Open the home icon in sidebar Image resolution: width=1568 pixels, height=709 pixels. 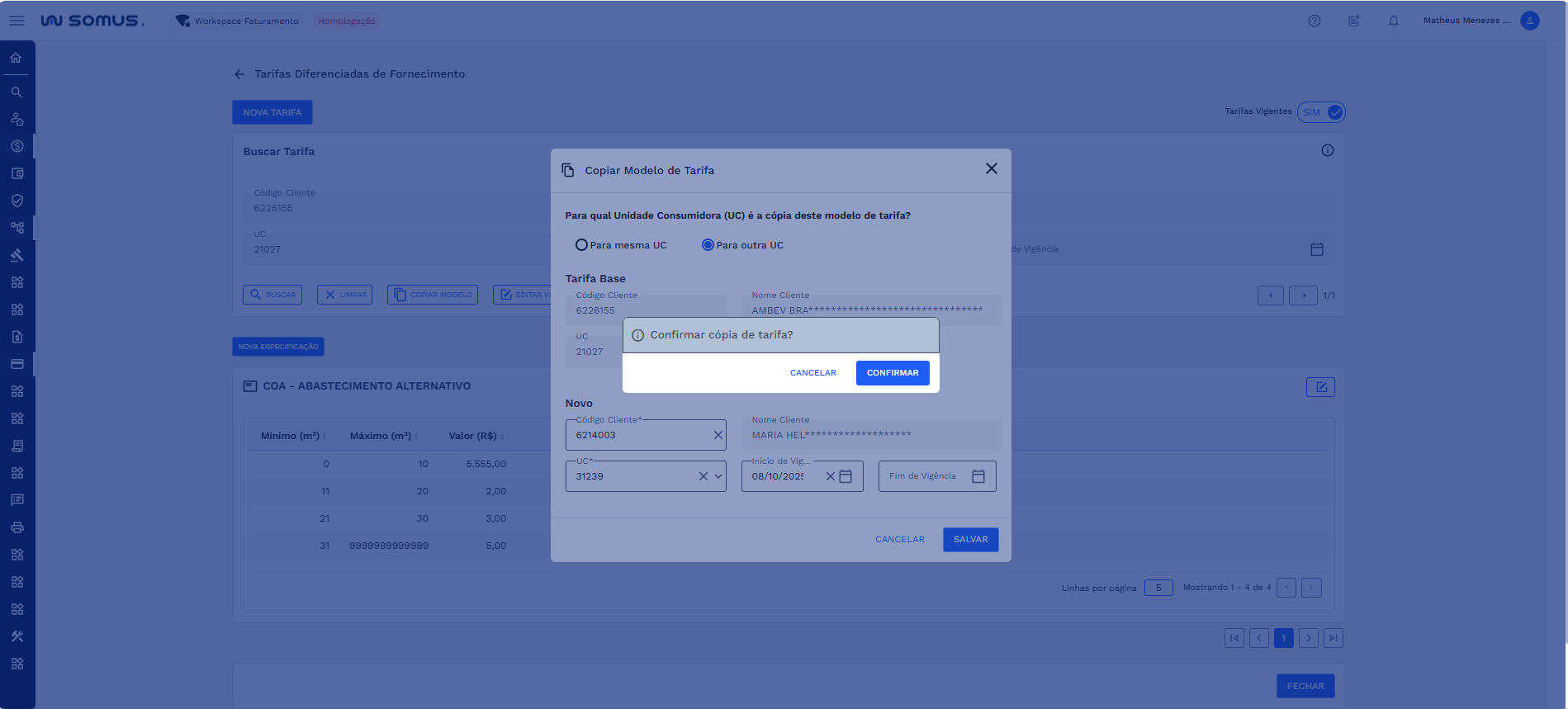pos(17,58)
